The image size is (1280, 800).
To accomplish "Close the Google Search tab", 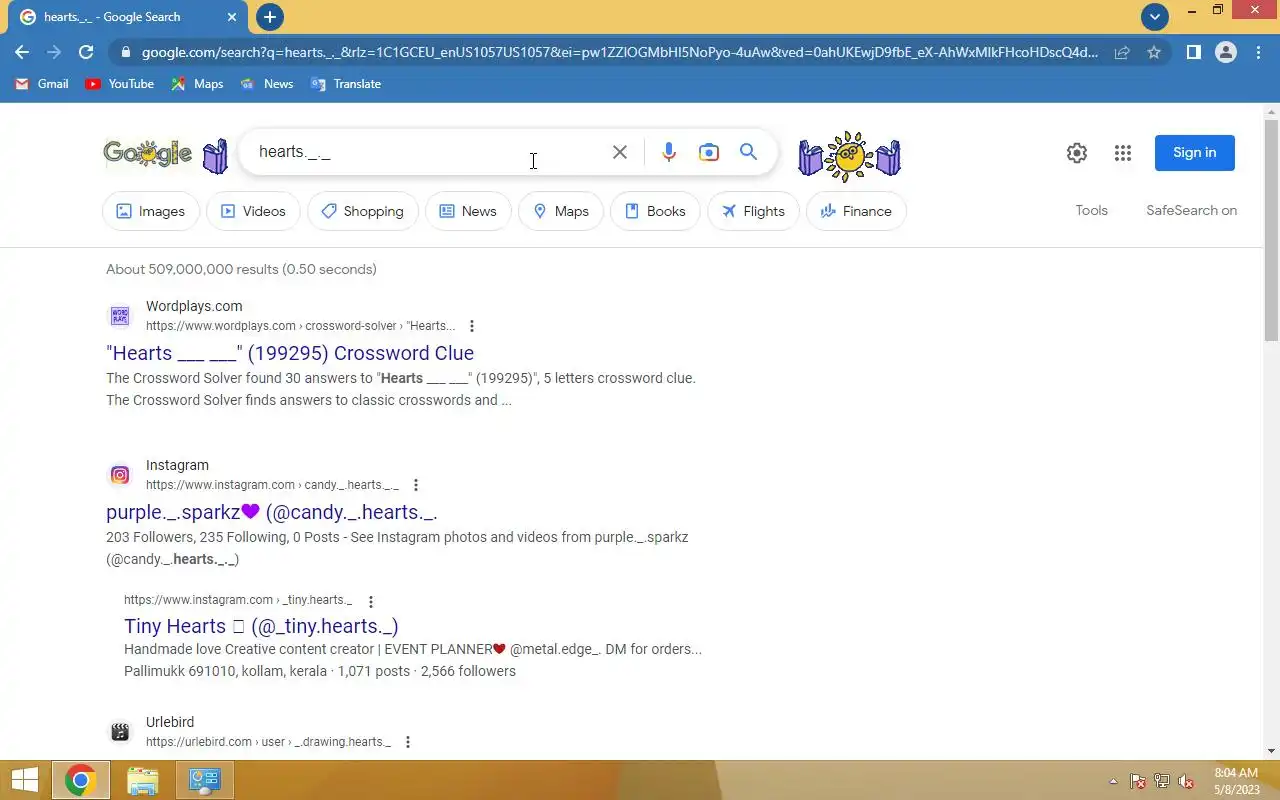I will (232, 17).
